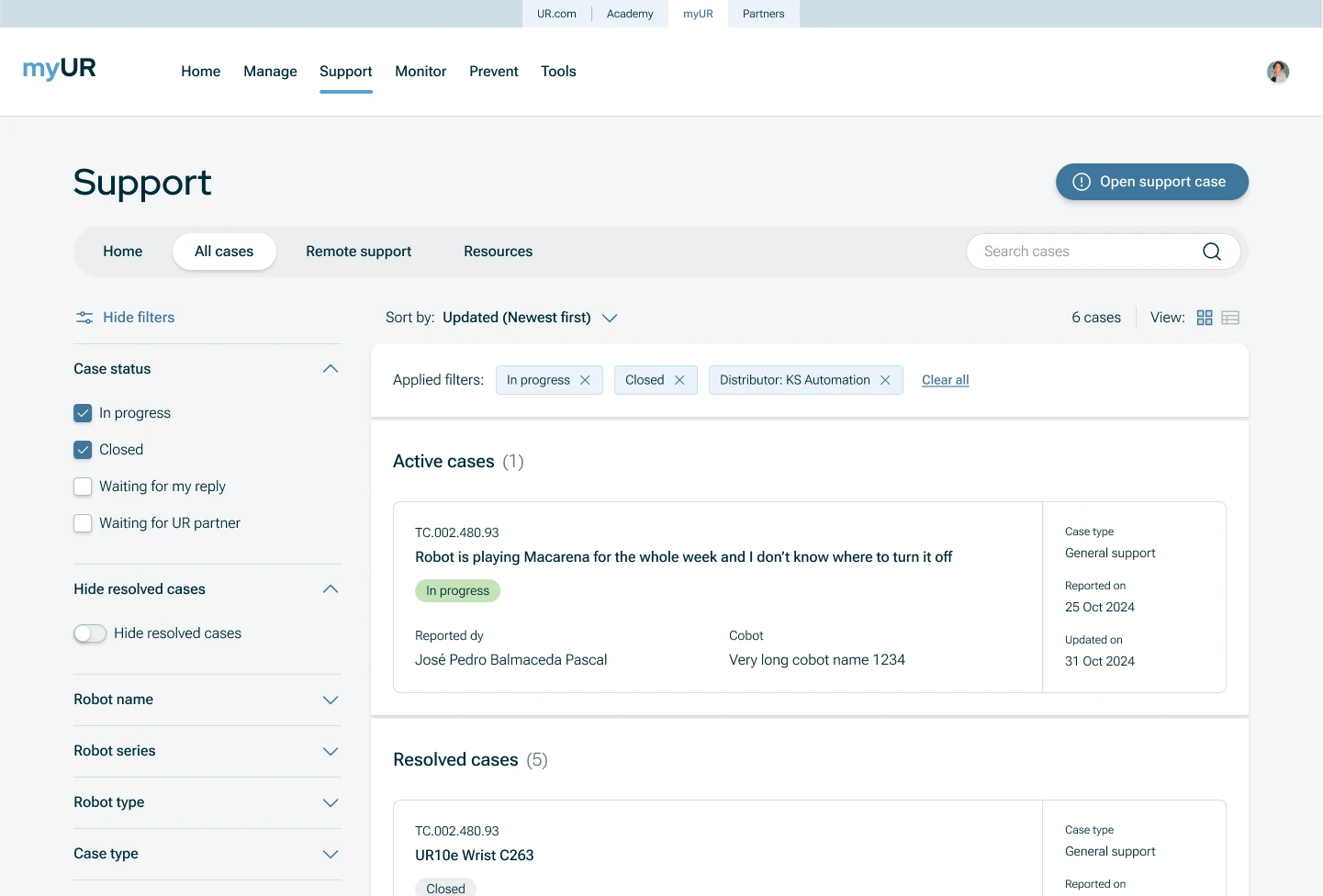
Task: Click Open support case button
Action: coord(1151,182)
